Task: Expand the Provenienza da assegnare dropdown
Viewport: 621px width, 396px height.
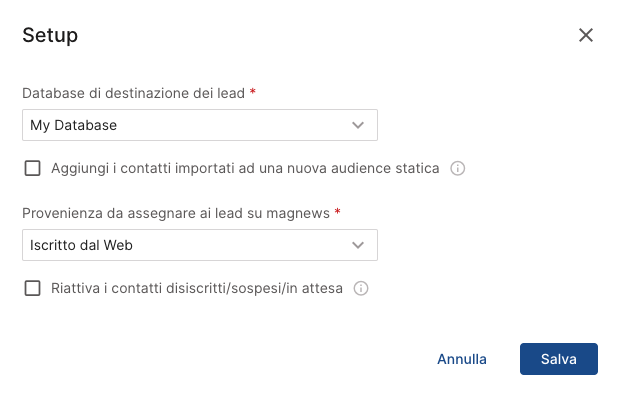Action: [200, 245]
